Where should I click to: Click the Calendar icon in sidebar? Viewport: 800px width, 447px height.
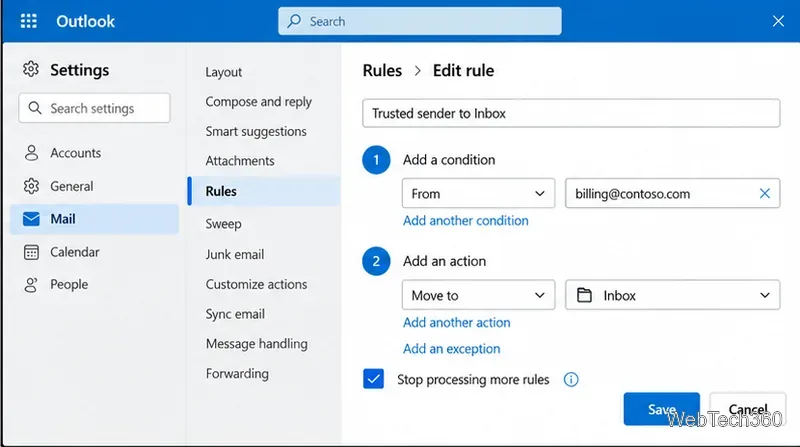tap(31, 252)
